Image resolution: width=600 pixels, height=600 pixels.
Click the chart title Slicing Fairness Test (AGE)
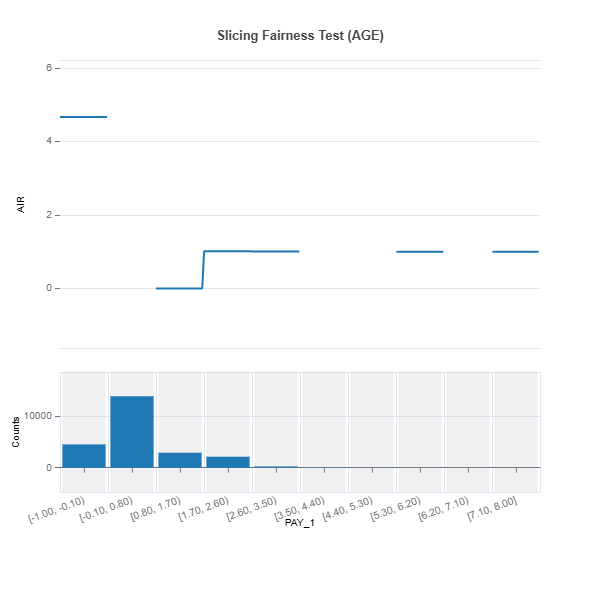click(300, 36)
